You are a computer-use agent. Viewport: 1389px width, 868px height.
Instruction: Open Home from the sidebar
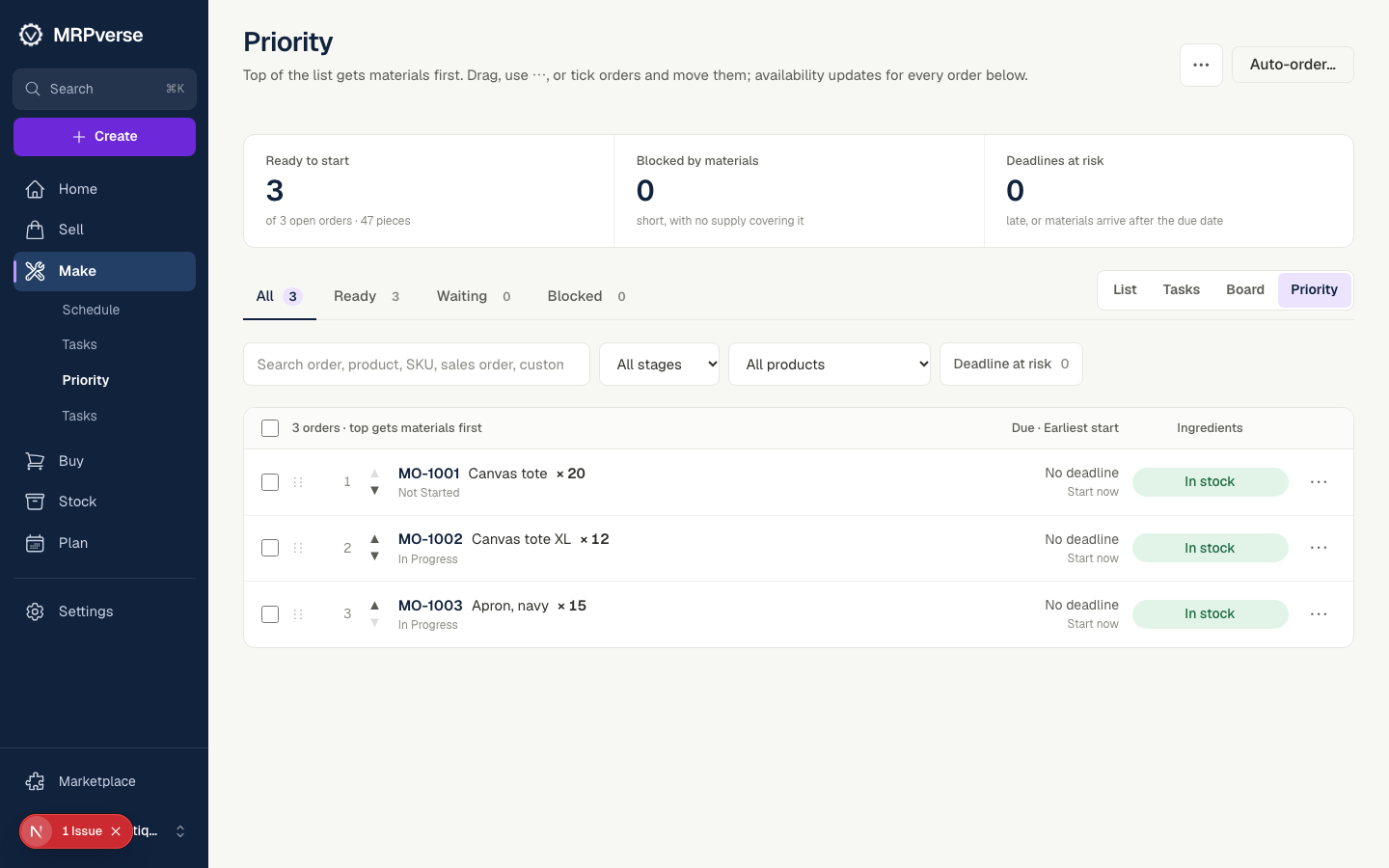104,189
